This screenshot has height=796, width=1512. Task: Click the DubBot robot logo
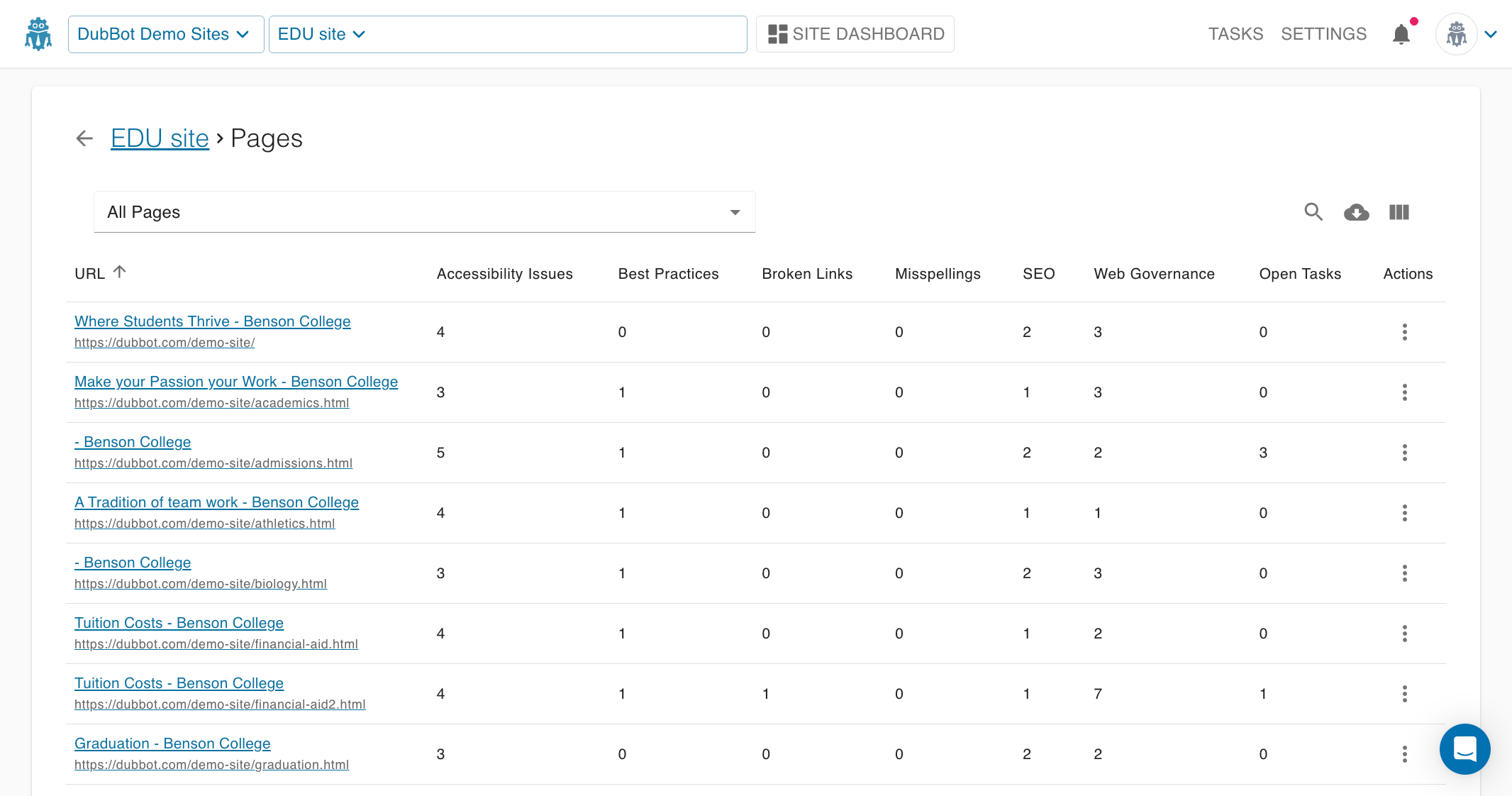[x=38, y=34]
